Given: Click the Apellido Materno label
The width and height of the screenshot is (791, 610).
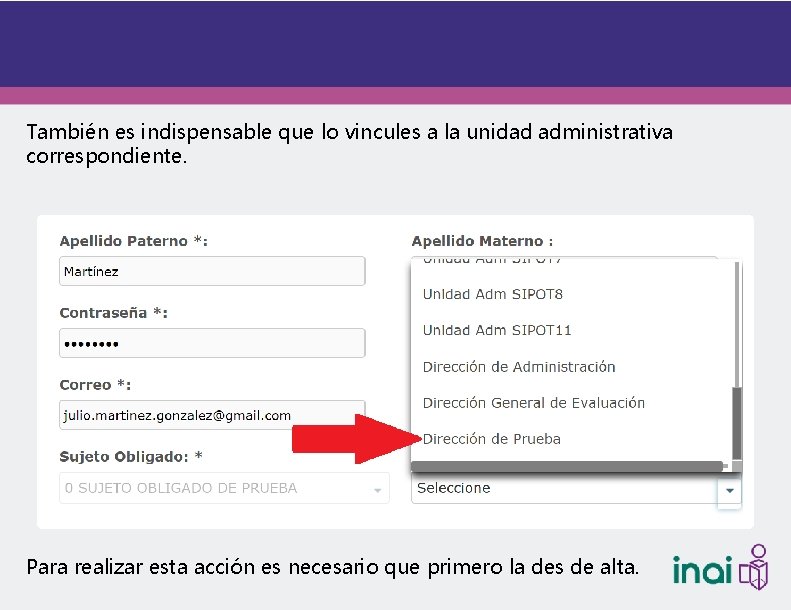Looking at the screenshot, I should tap(482, 241).
